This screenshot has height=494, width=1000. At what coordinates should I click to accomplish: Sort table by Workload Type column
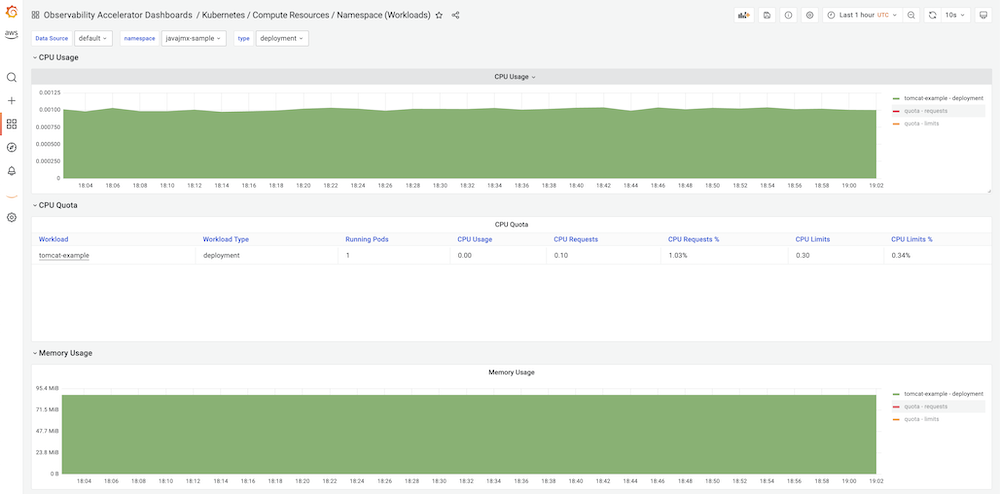tap(226, 240)
